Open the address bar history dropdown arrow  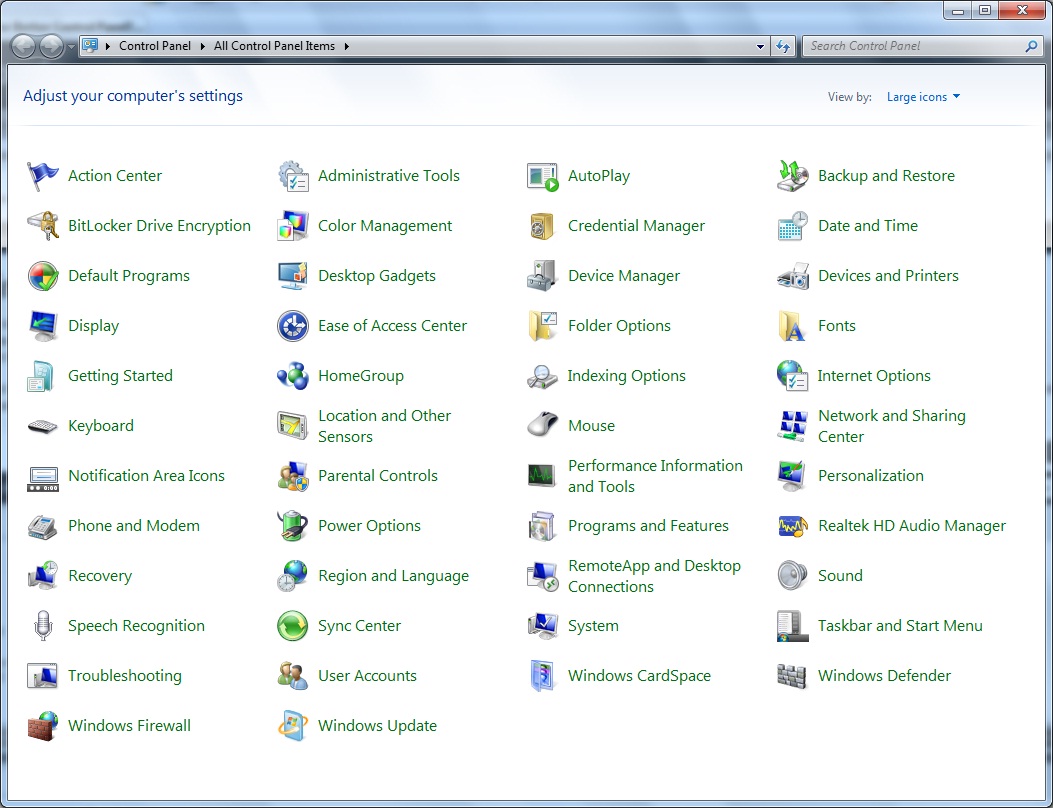pos(761,46)
